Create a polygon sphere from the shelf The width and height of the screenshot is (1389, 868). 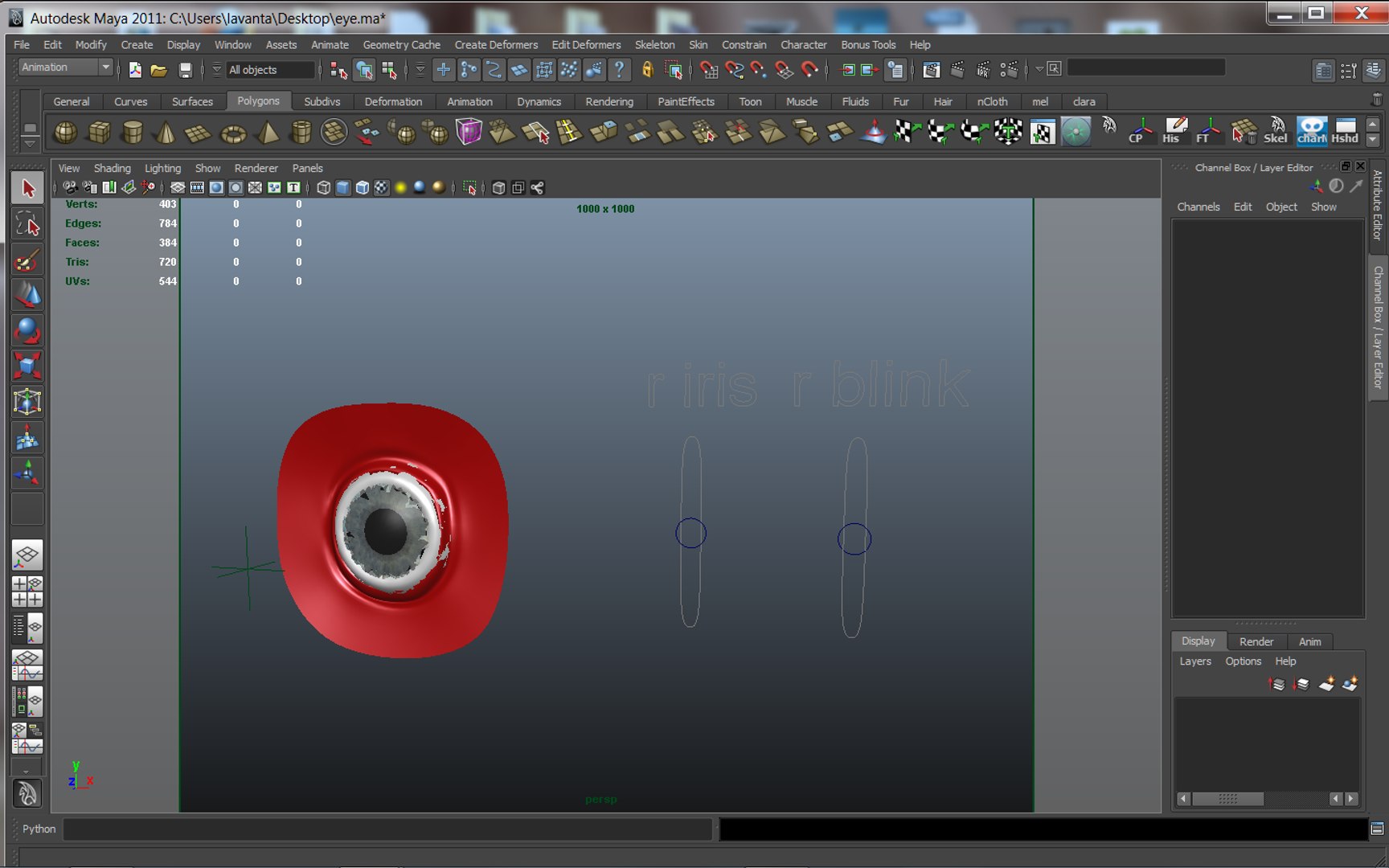pos(65,132)
